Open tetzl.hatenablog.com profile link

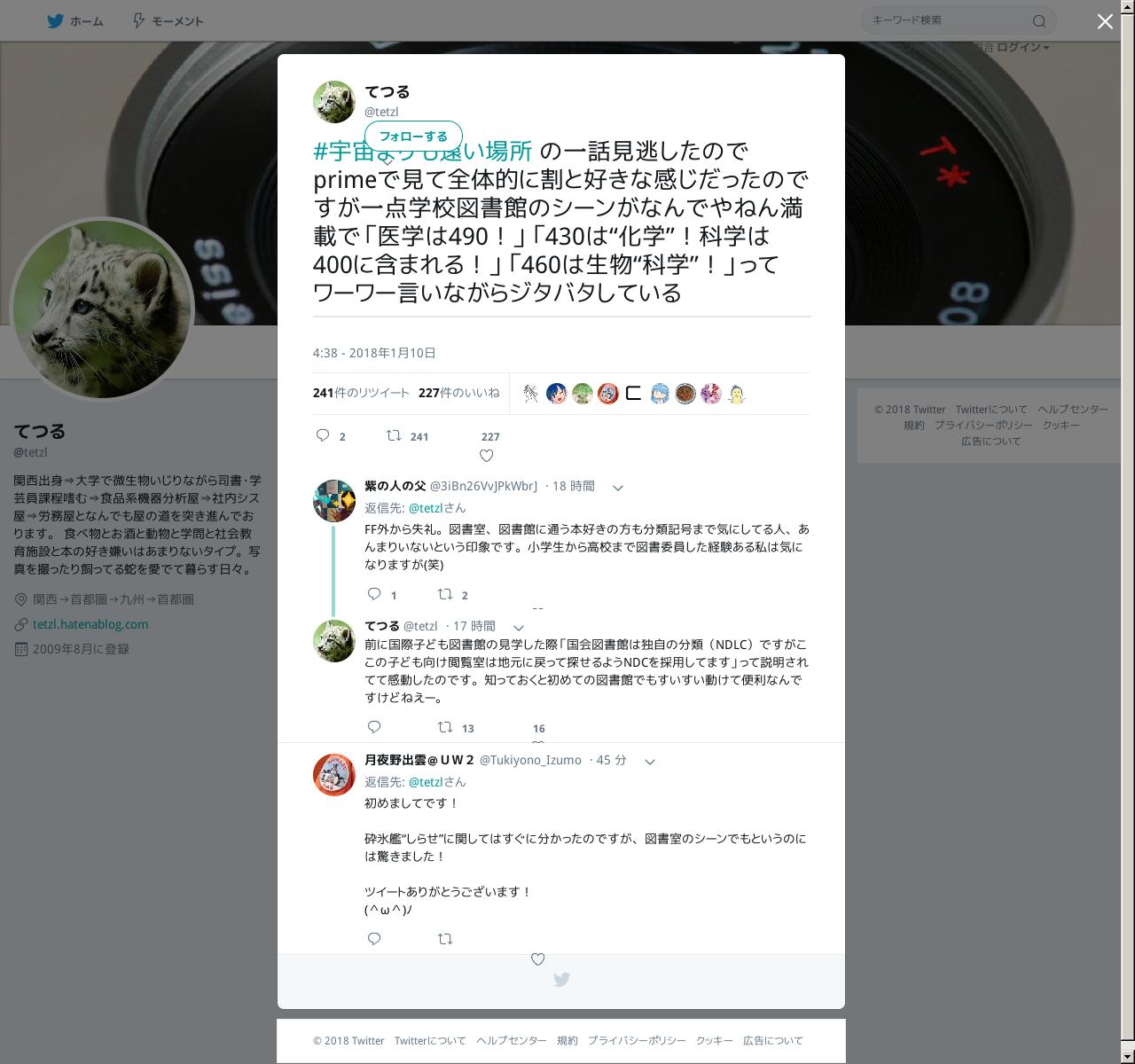(90, 624)
